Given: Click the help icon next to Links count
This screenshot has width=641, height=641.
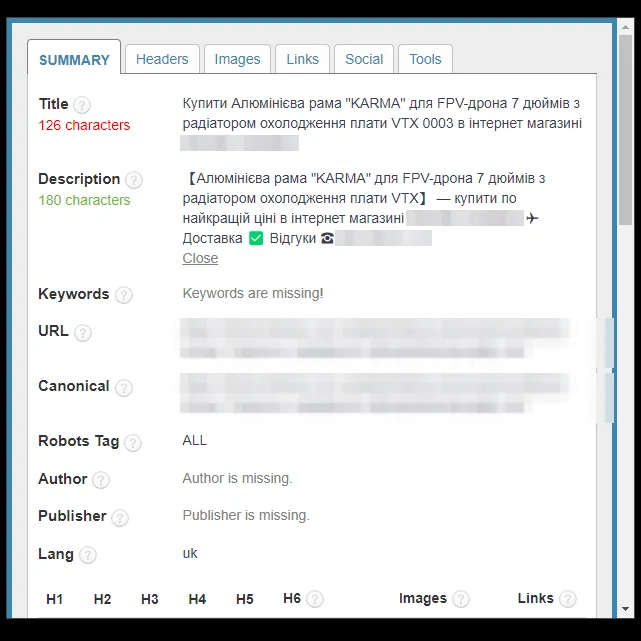Looking at the screenshot, I should 568,599.
